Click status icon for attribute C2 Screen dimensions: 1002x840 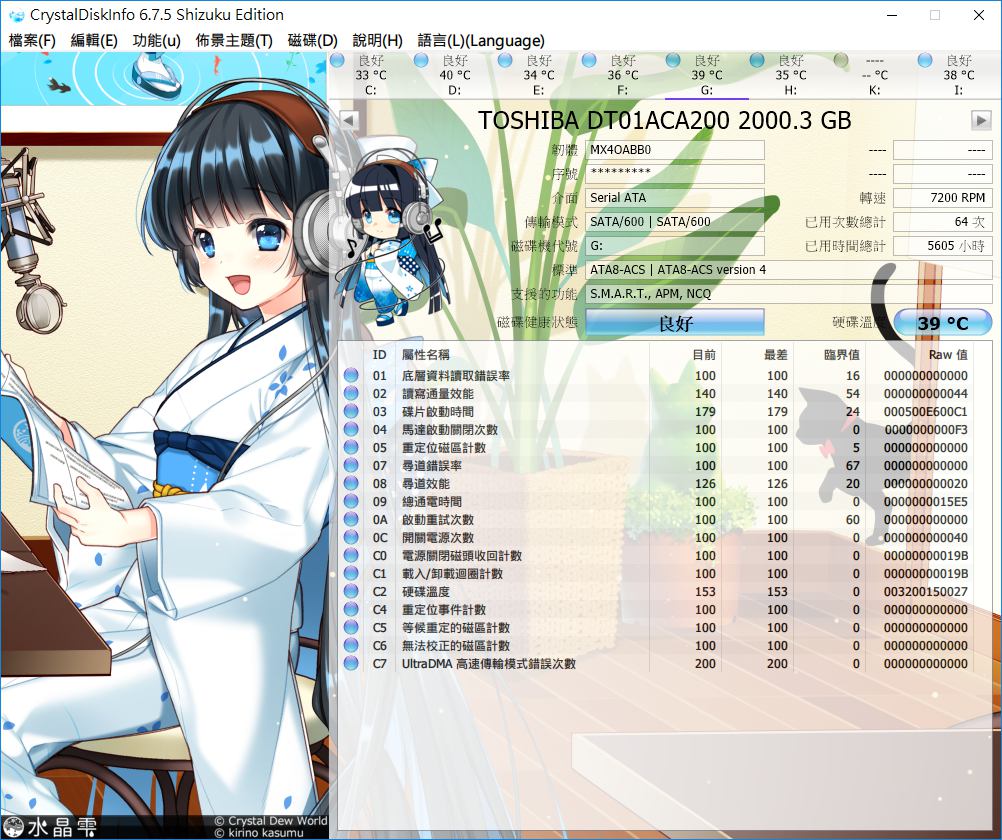tap(351, 591)
